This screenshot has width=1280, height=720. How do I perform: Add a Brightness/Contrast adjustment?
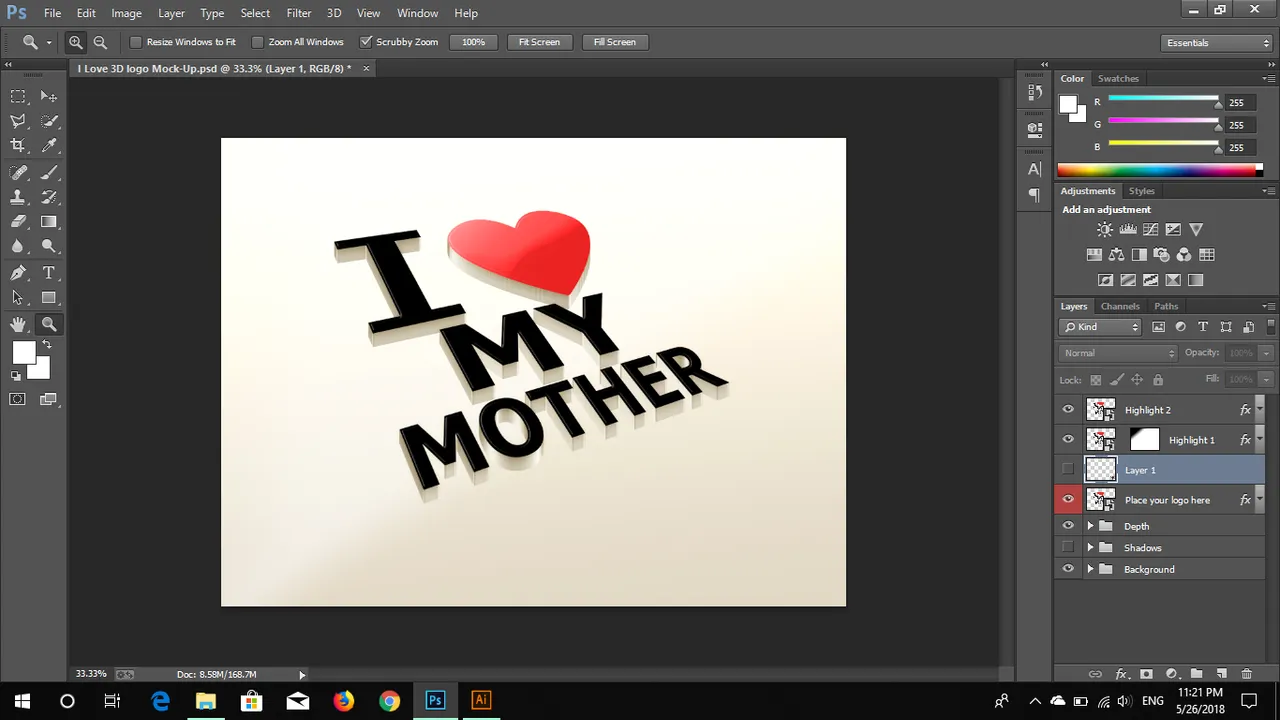click(x=1105, y=229)
